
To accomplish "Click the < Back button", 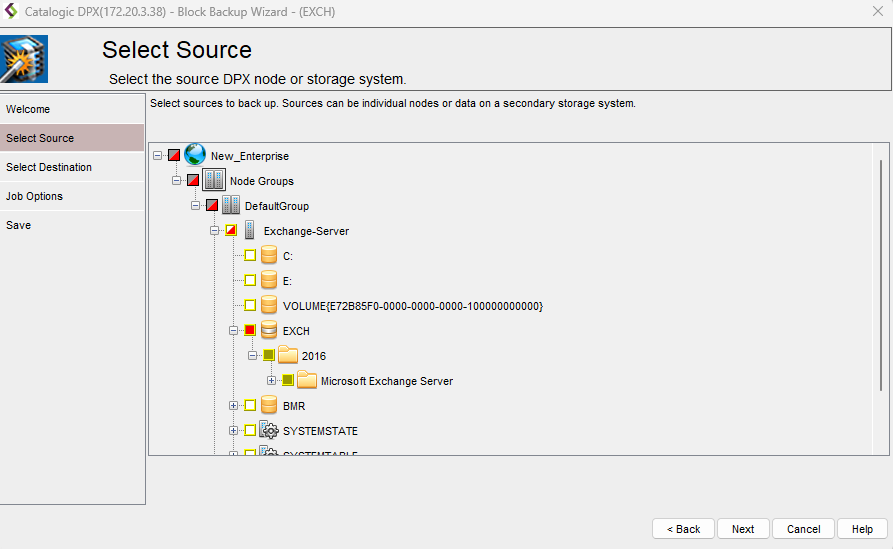I will pyautogui.click(x=683, y=529).
